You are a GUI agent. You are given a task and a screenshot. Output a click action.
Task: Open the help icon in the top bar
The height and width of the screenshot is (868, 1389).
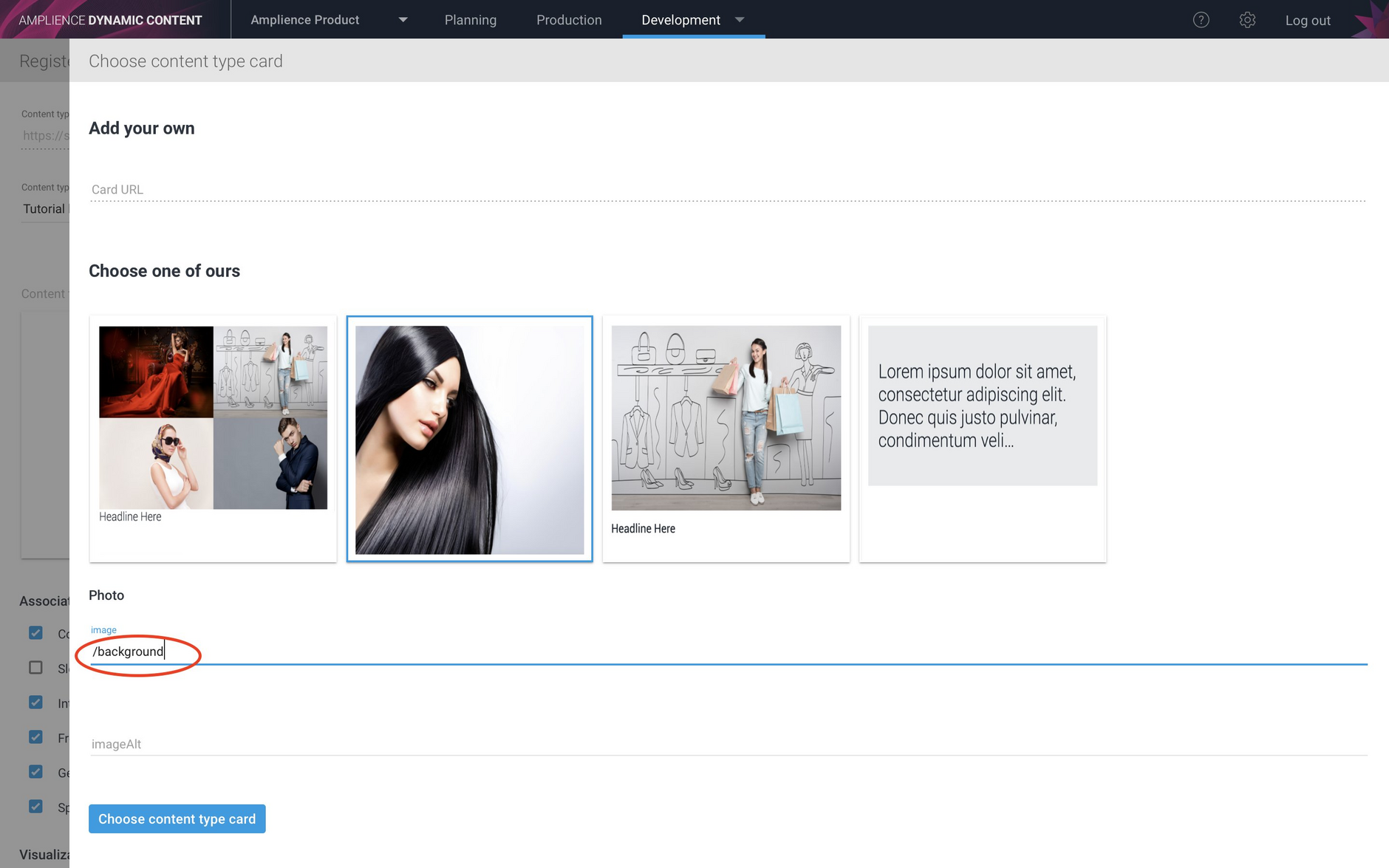point(1201,20)
